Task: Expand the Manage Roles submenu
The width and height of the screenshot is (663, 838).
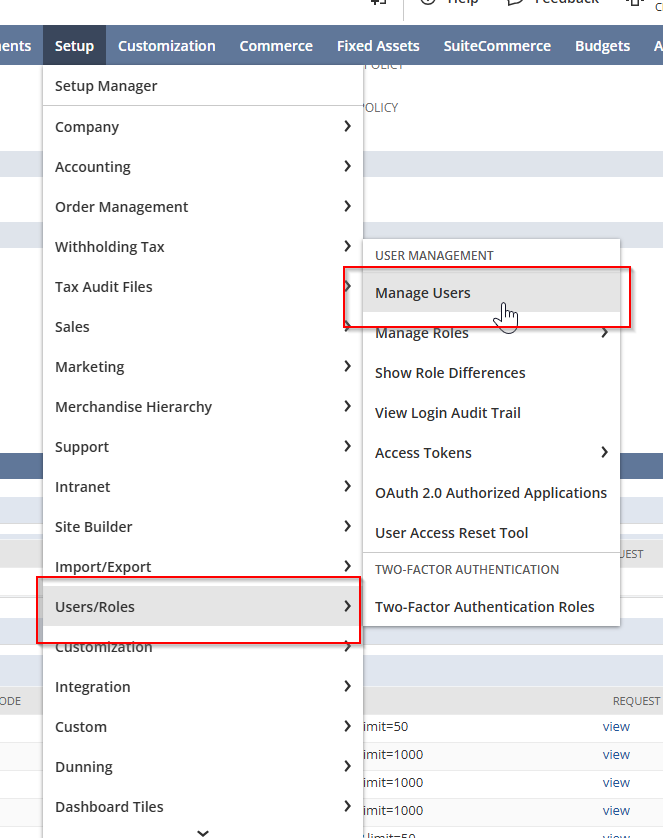Action: pos(604,332)
